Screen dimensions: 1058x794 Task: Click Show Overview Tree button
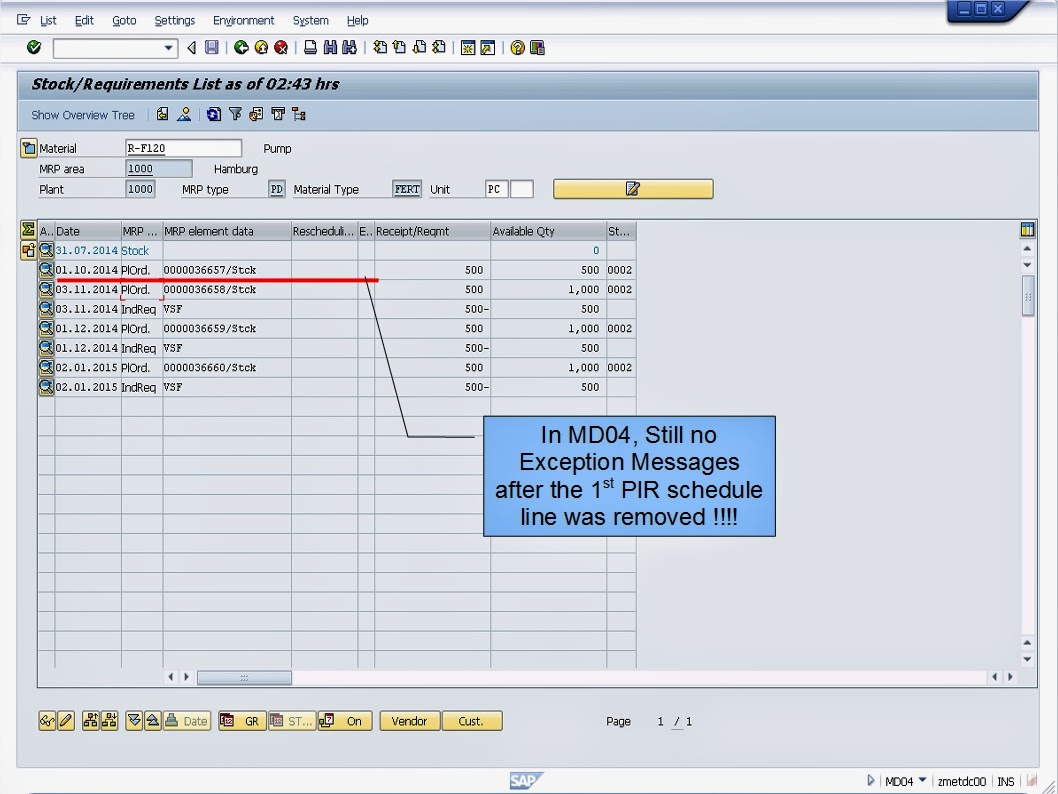tap(83, 115)
